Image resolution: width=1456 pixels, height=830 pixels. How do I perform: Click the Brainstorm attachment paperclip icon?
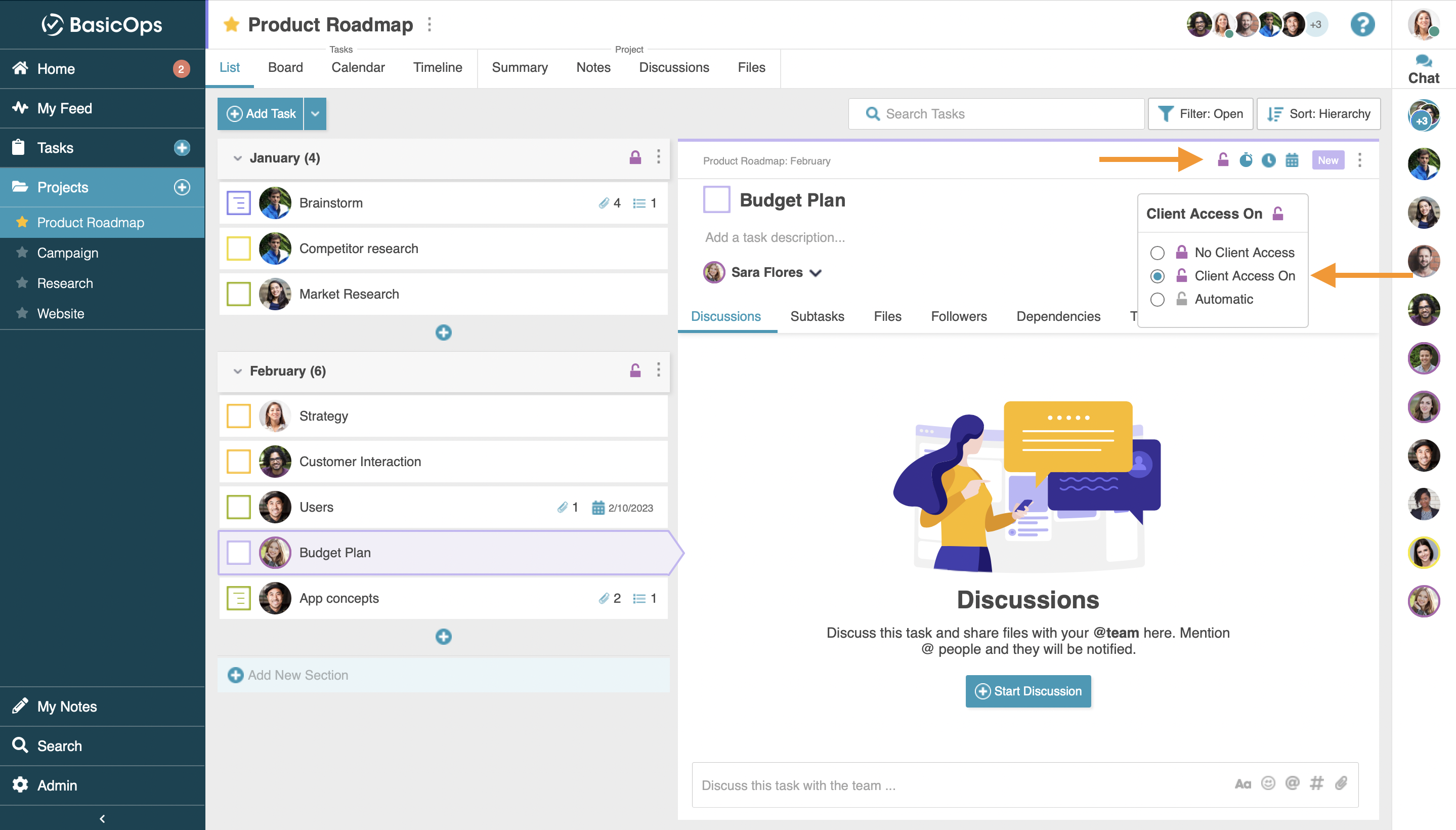(604, 203)
